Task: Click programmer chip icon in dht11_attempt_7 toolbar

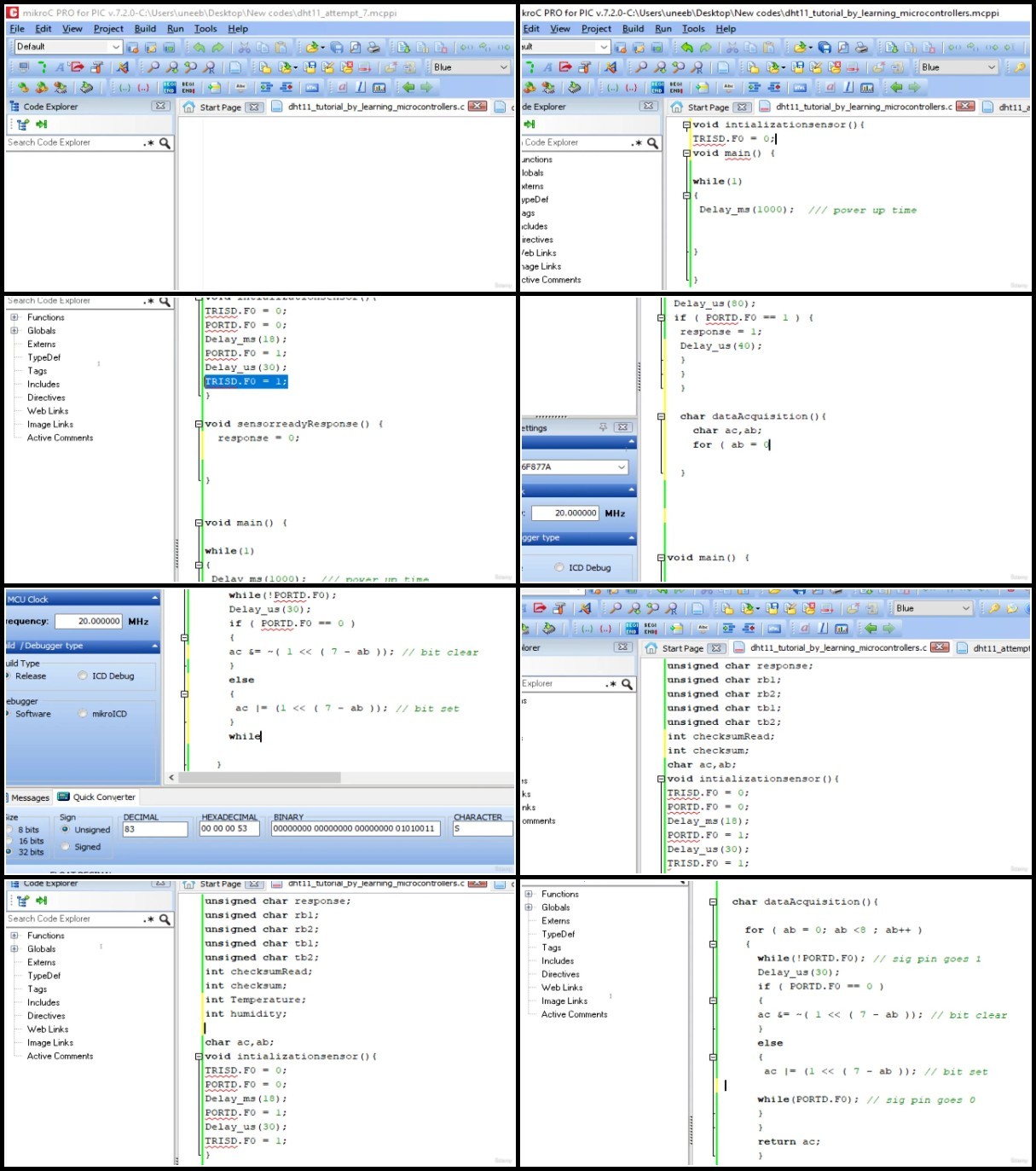Action: [x=87, y=87]
